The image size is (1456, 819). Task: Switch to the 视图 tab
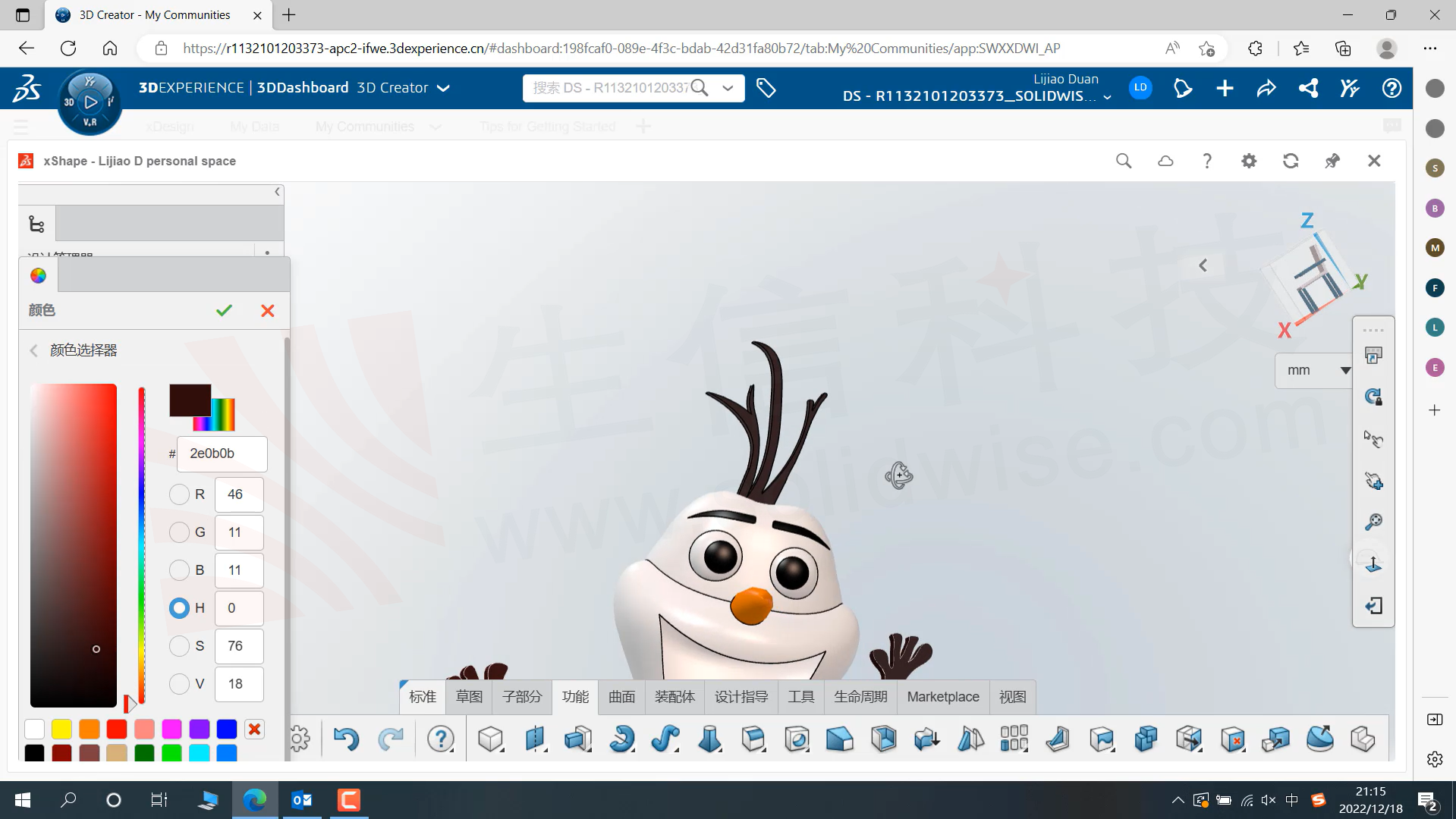click(x=1012, y=697)
